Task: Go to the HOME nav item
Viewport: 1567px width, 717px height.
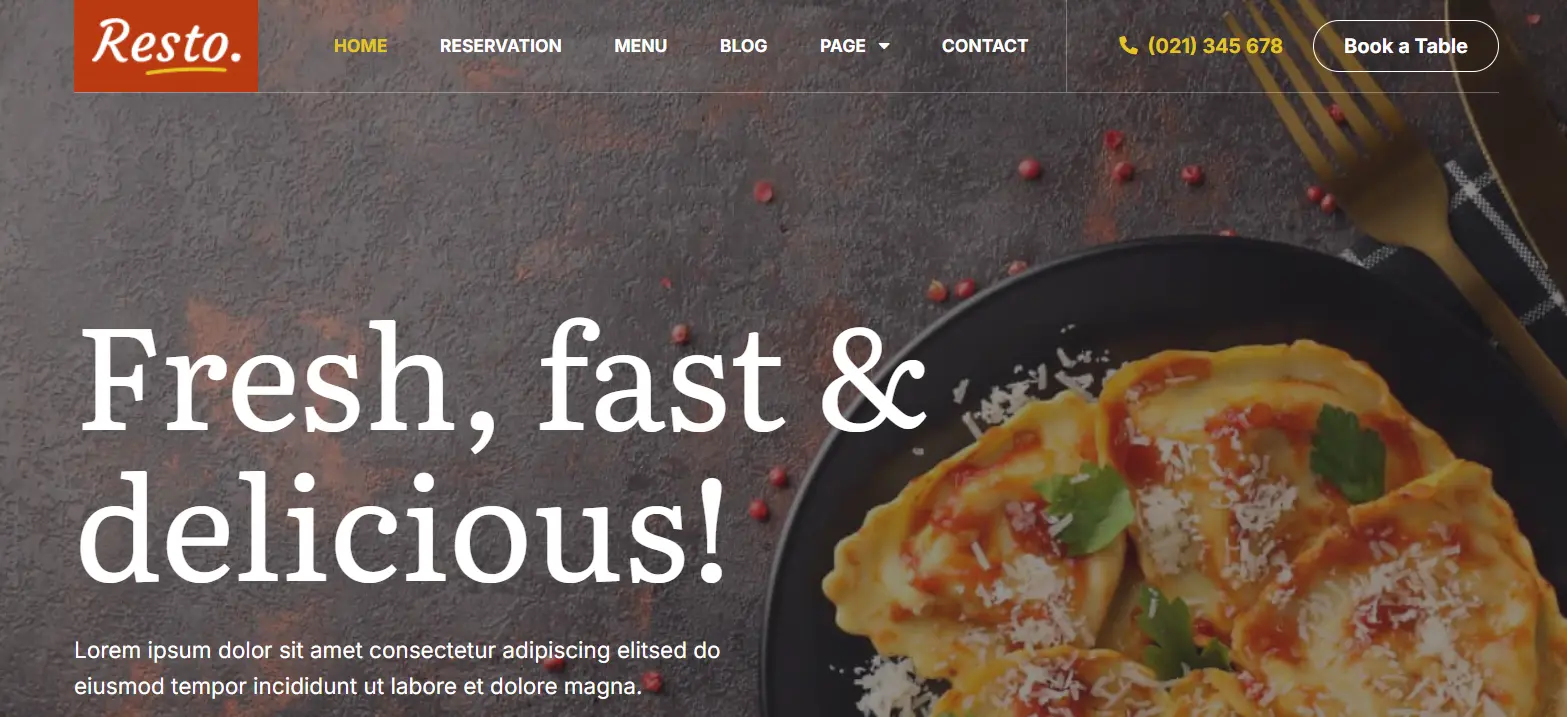Action: (x=360, y=46)
